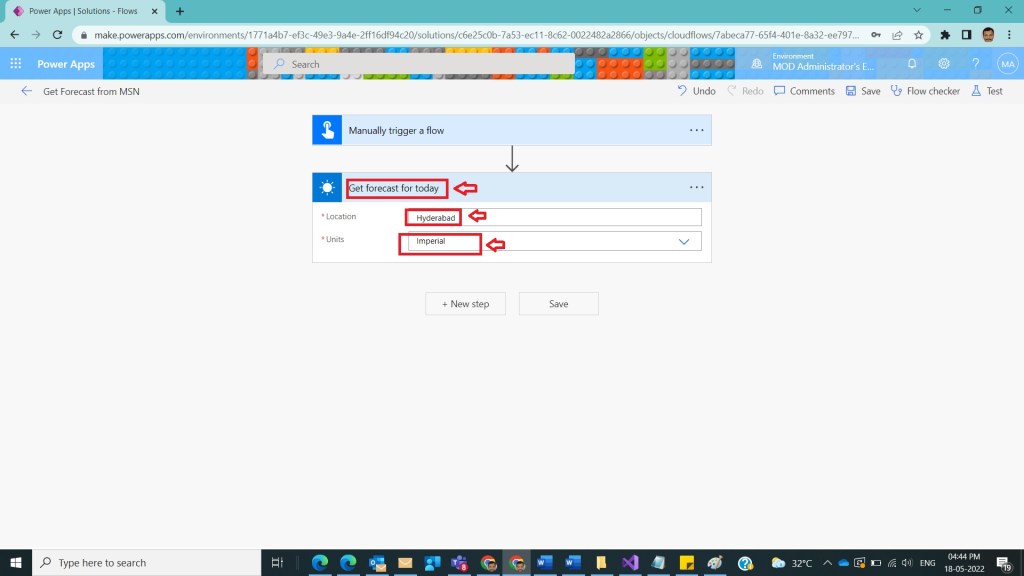Click the MSN Weather sun icon

click(327, 188)
